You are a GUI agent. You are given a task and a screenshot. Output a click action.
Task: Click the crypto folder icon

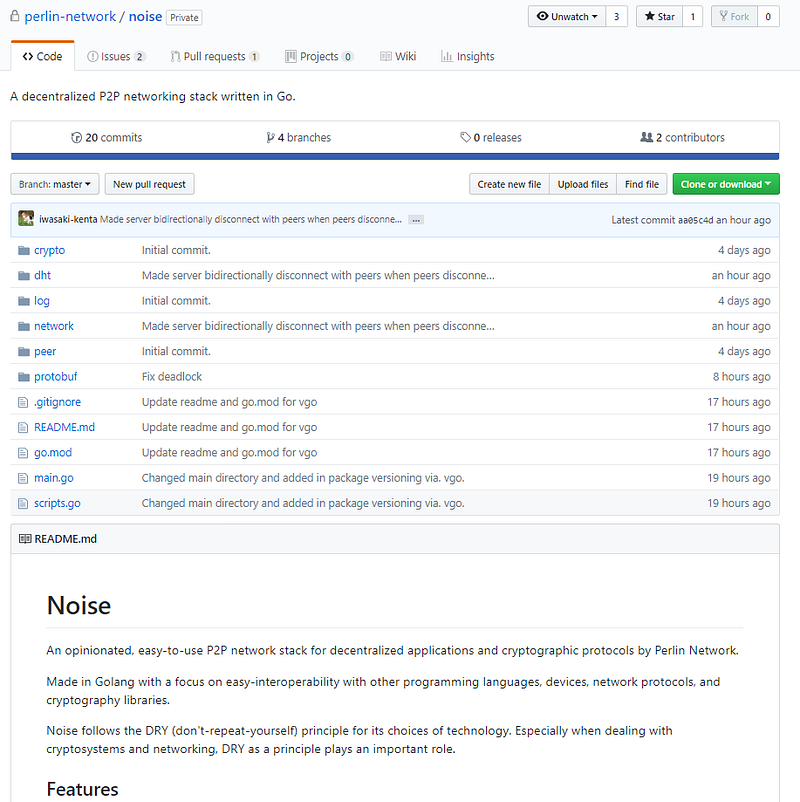(24, 250)
